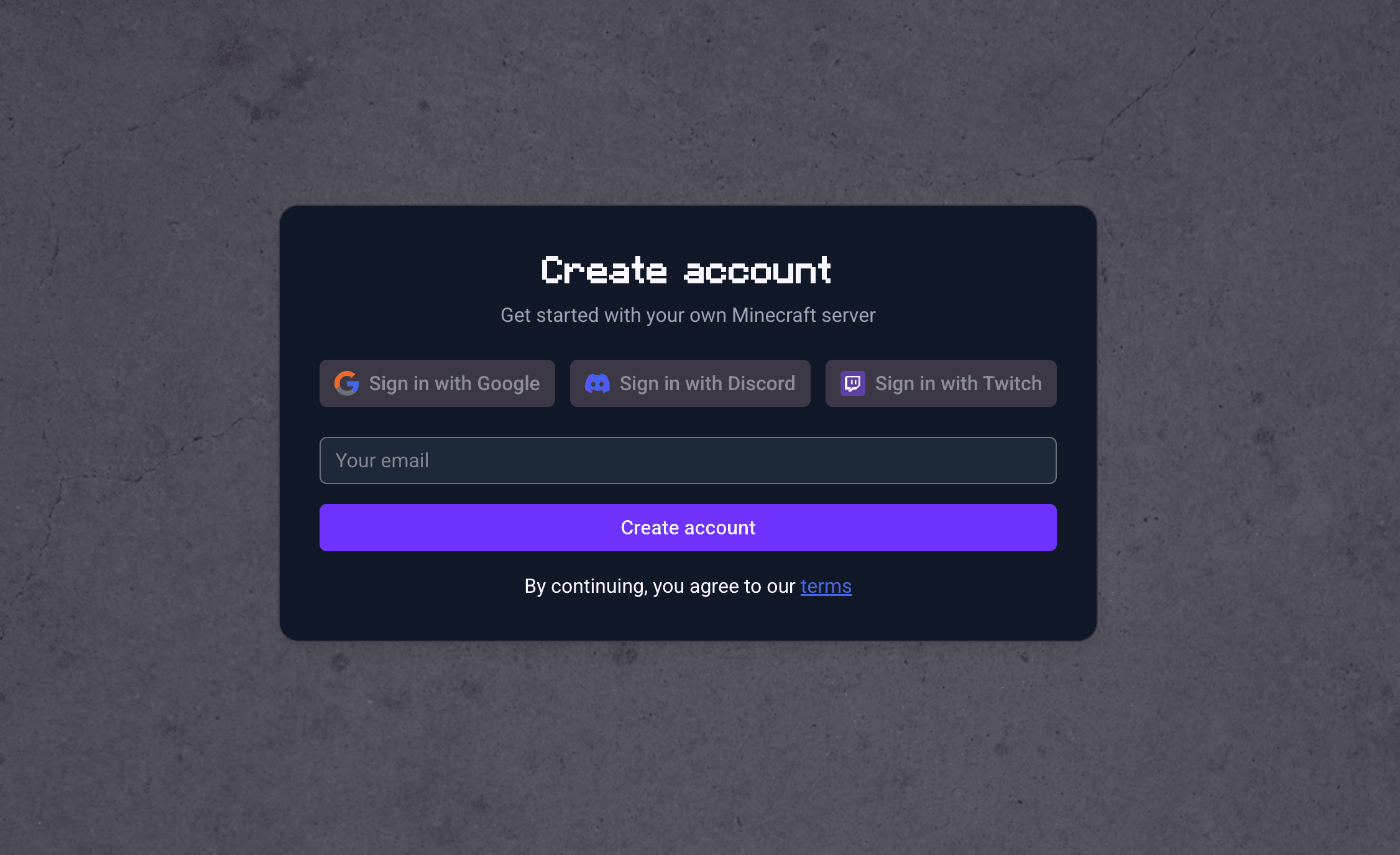Image resolution: width=1400 pixels, height=855 pixels.
Task: Open the terms link
Action: click(826, 586)
